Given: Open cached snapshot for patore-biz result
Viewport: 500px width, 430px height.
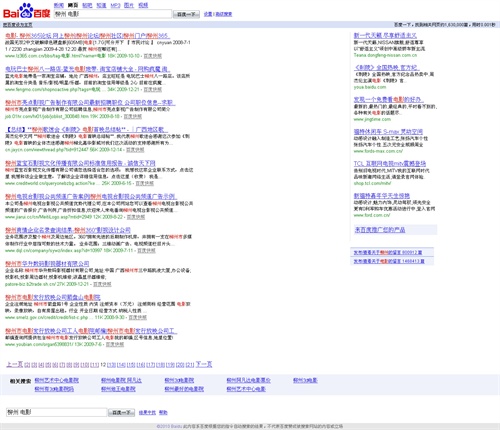Looking at the screenshot, I should click(x=102, y=284).
